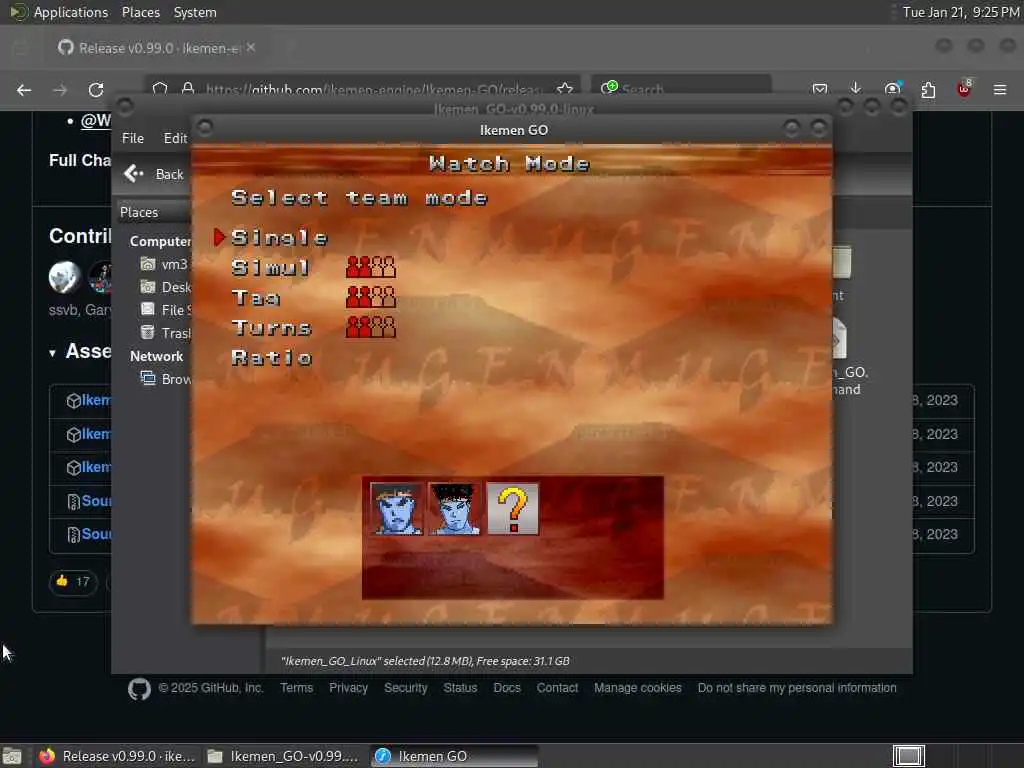Open Firefox extensions puzzle icon
The image size is (1024, 768).
point(928,89)
